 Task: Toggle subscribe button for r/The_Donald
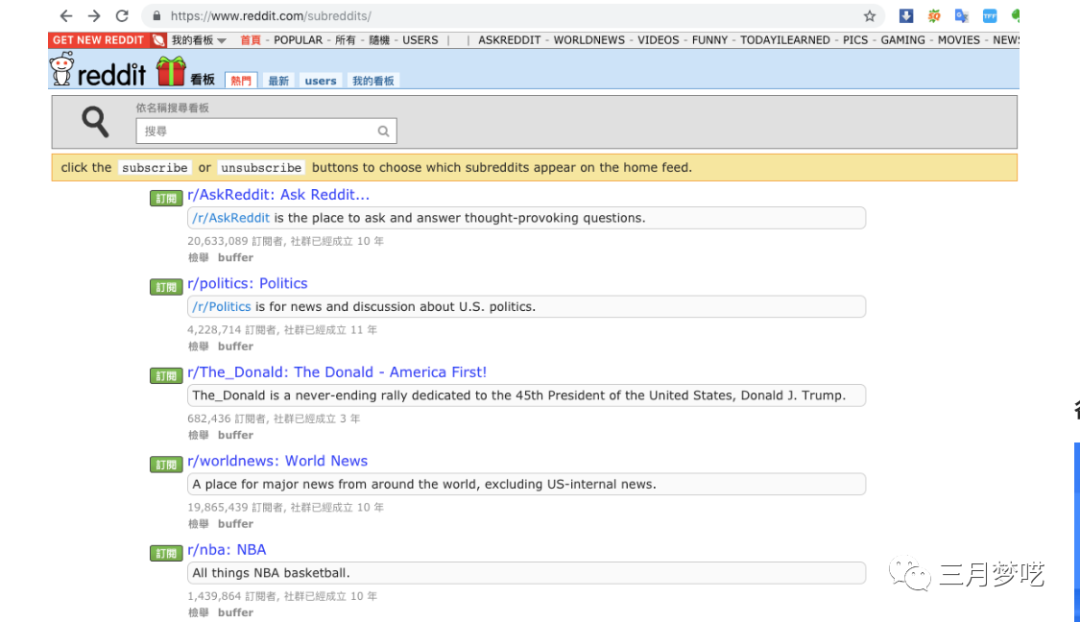[x=166, y=376]
